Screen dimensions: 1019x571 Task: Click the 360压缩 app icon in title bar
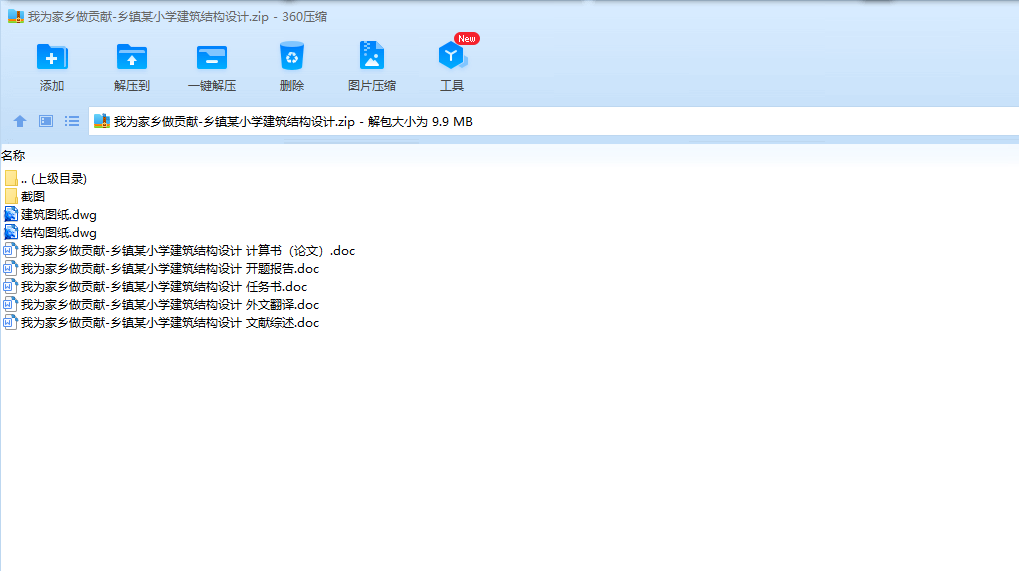click(x=16, y=16)
